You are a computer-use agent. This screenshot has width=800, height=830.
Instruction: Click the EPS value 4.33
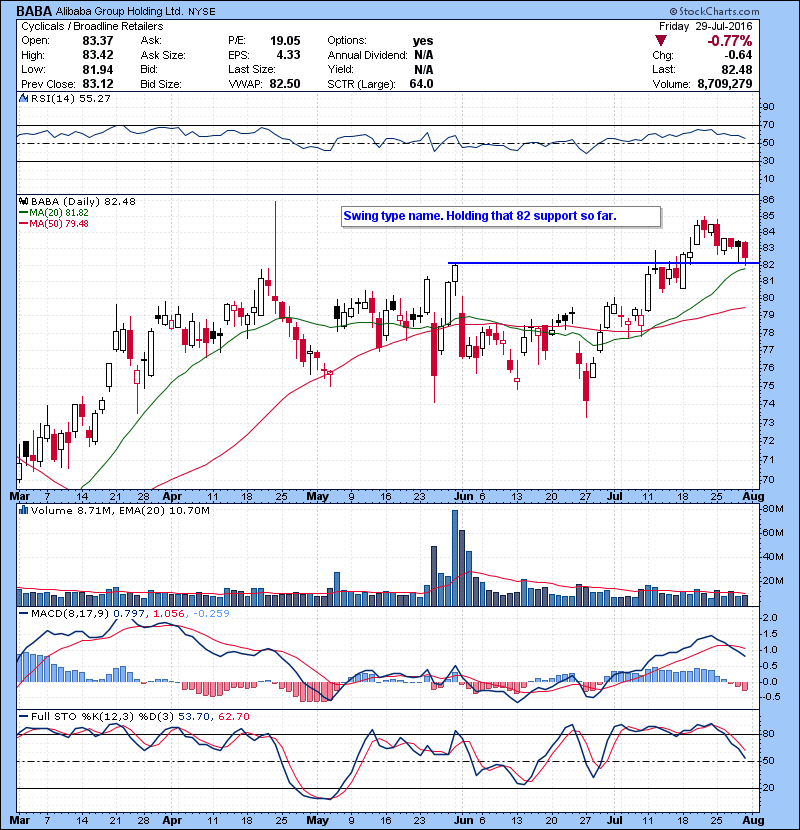coord(288,55)
